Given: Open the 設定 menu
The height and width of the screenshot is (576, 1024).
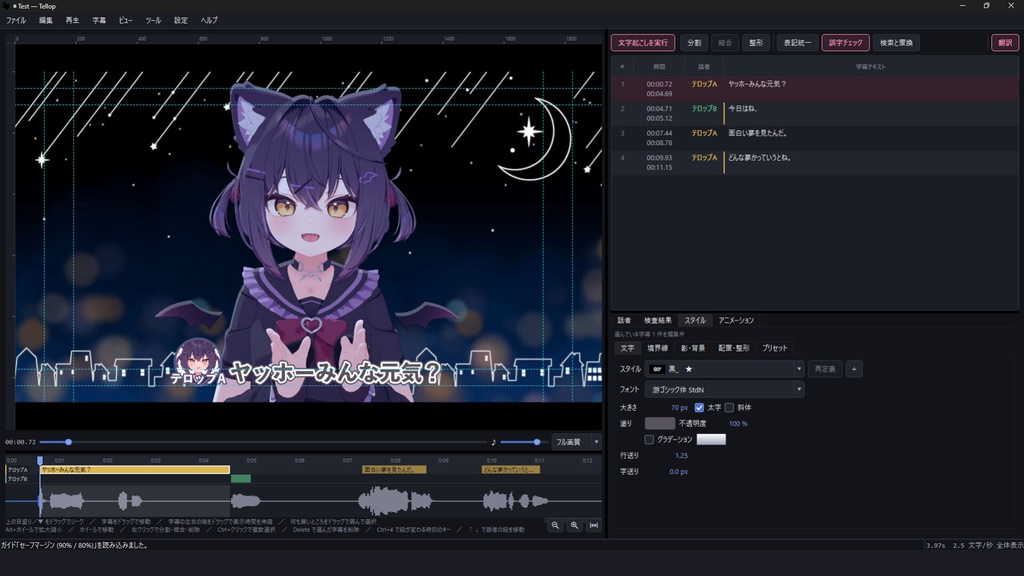Looking at the screenshot, I should pos(181,20).
